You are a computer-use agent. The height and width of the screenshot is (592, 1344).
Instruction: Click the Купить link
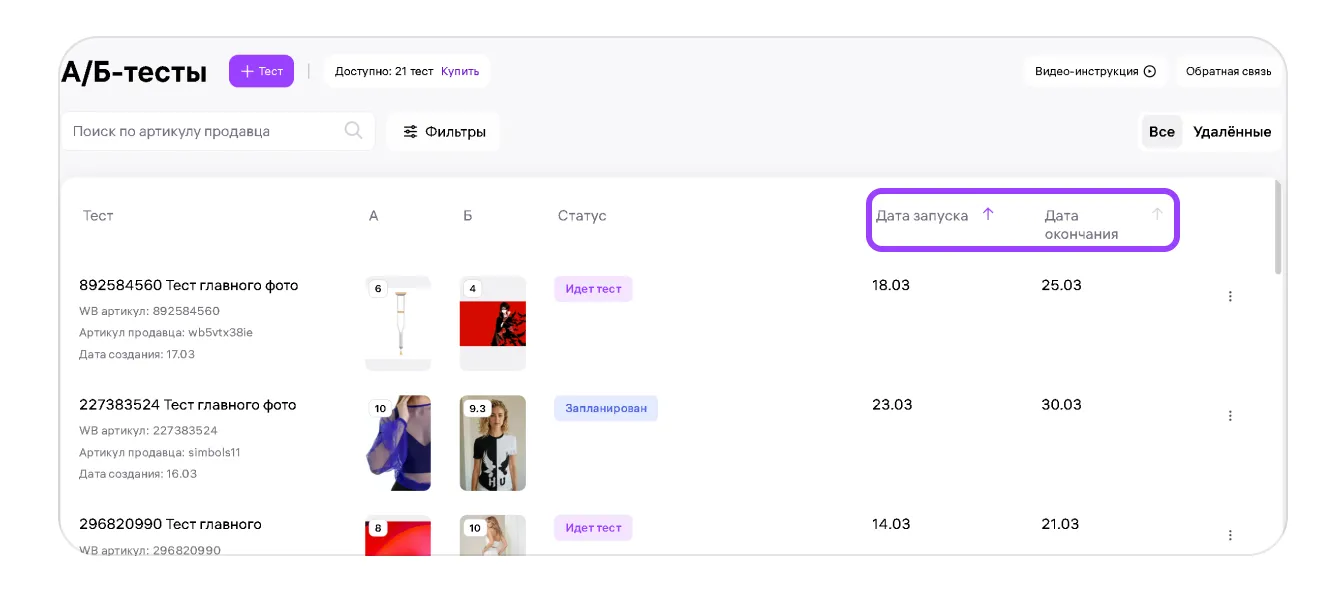[x=460, y=72]
